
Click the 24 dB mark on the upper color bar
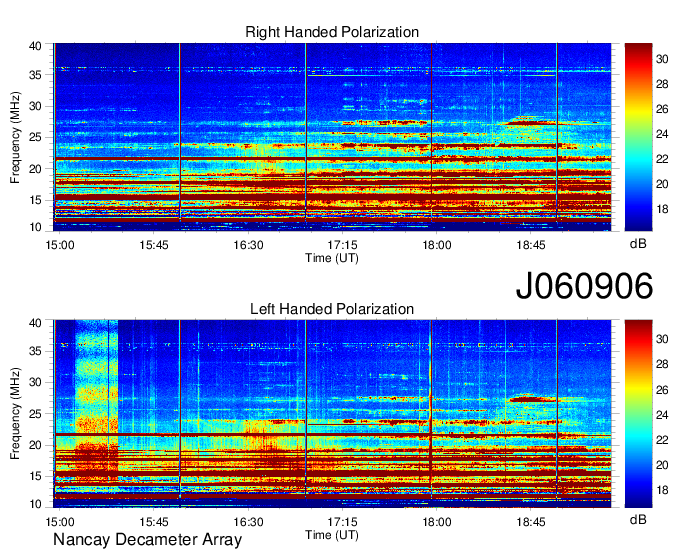663,134
